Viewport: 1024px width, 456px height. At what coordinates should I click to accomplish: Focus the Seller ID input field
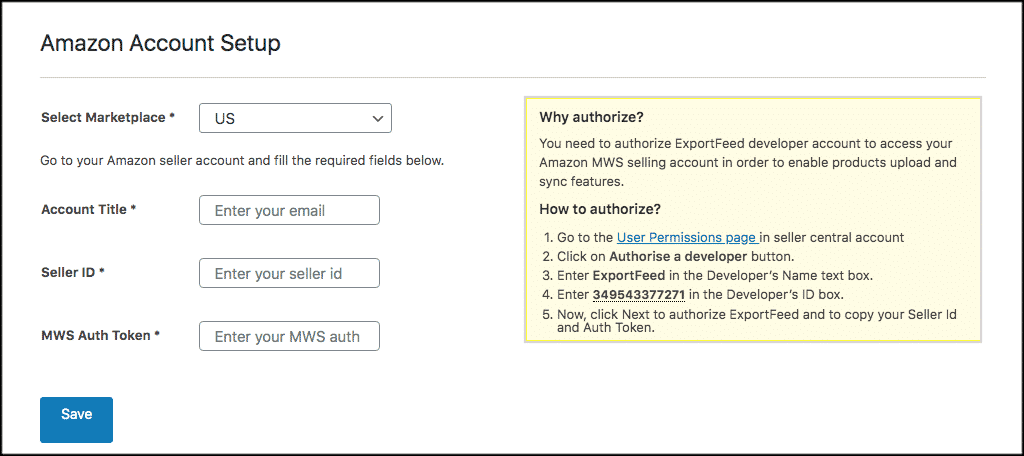(x=289, y=273)
